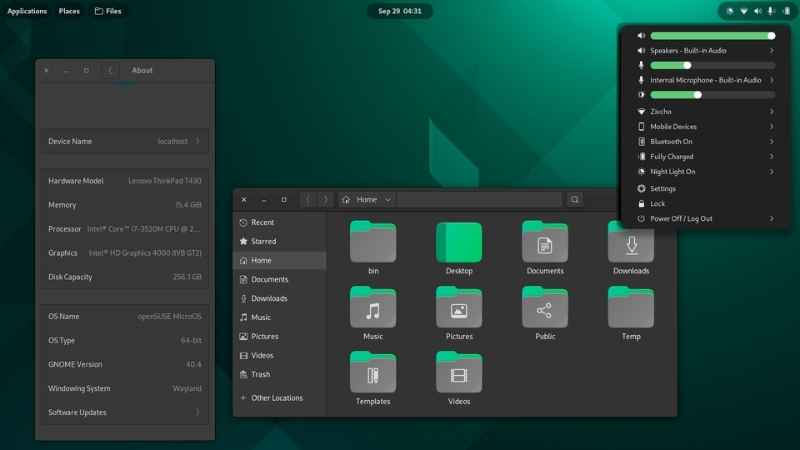Click the microphone icon in top bar
Image resolution: width=800 pixels, height=450 pixels.
[771, 11]
